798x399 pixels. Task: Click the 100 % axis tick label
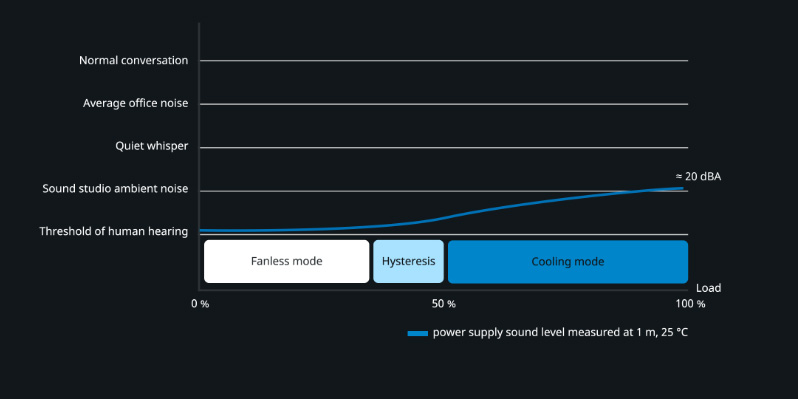pos(690,304)
